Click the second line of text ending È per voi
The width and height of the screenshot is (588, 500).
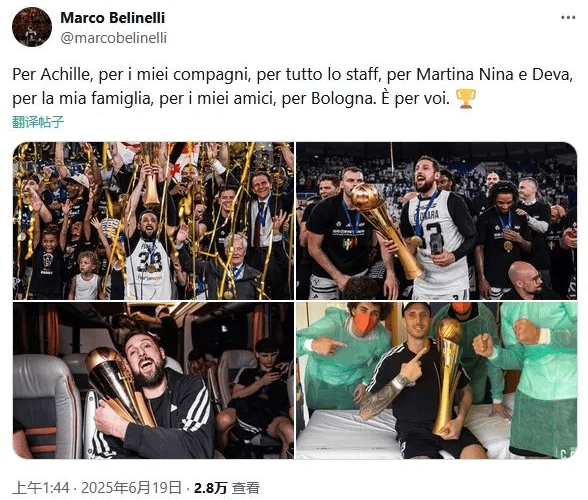click(x=231, y=99)
